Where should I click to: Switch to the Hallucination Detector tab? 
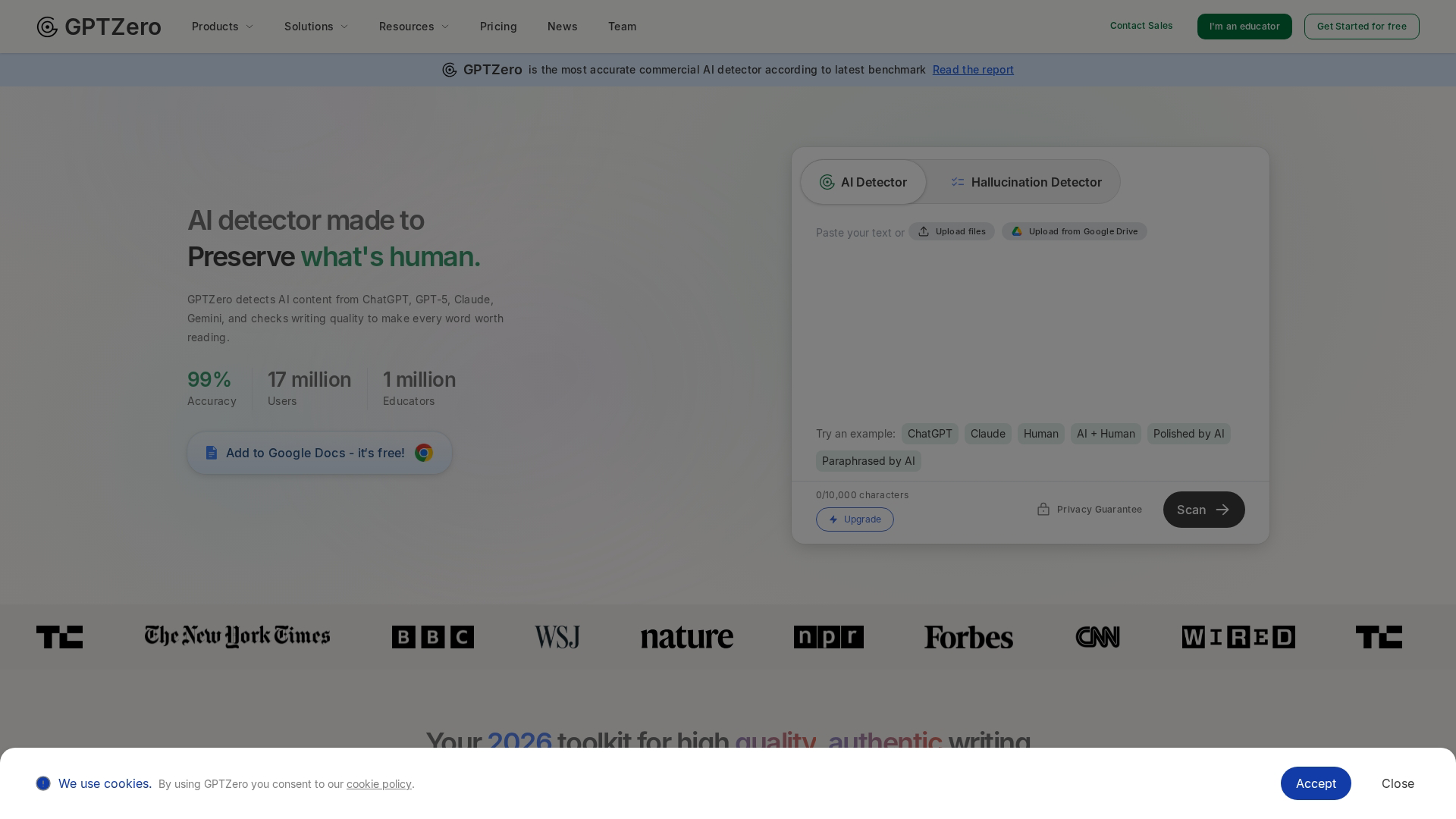pos(1025,182)
